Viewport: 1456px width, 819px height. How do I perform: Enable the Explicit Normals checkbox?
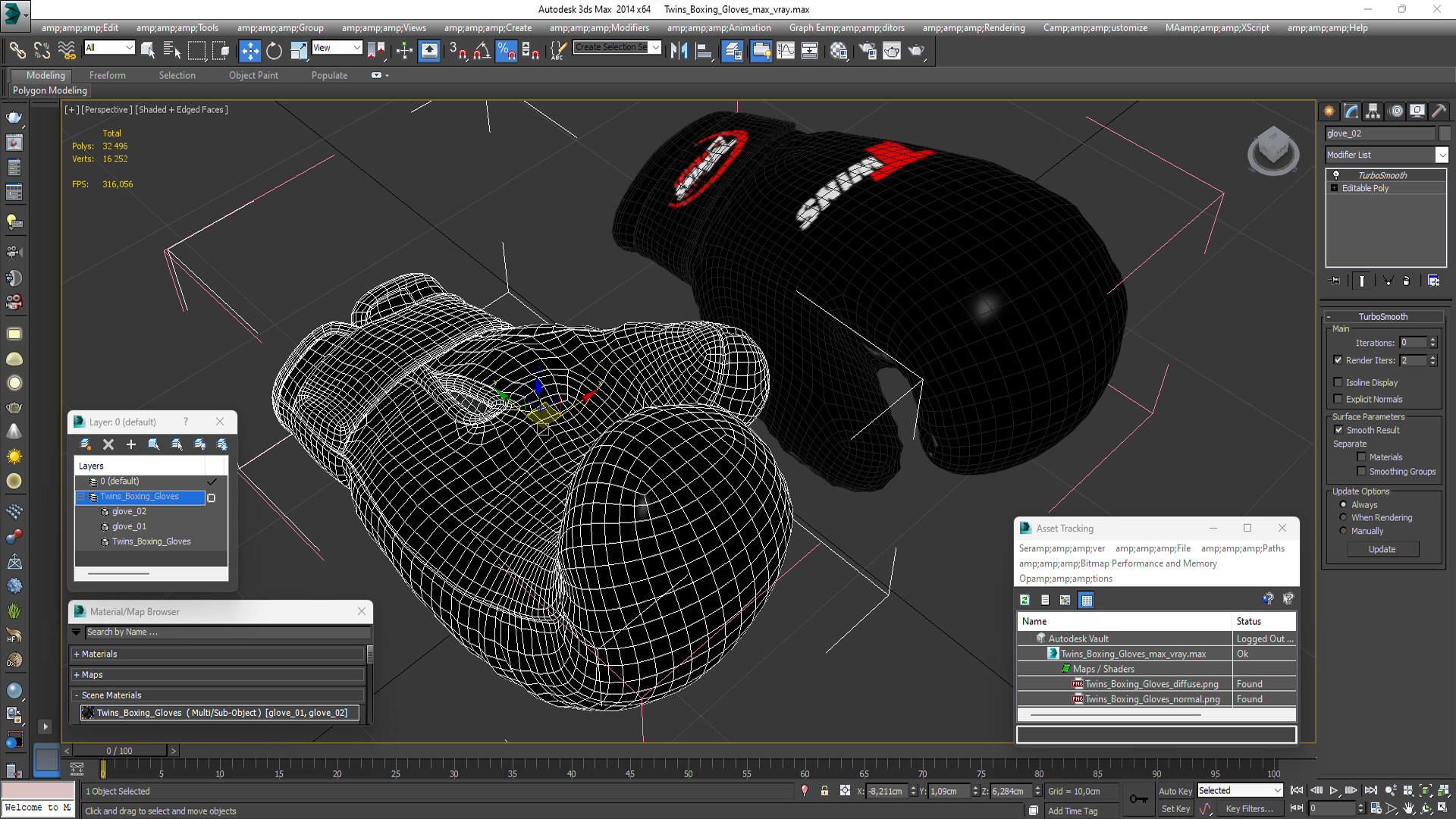[1338, 399]
